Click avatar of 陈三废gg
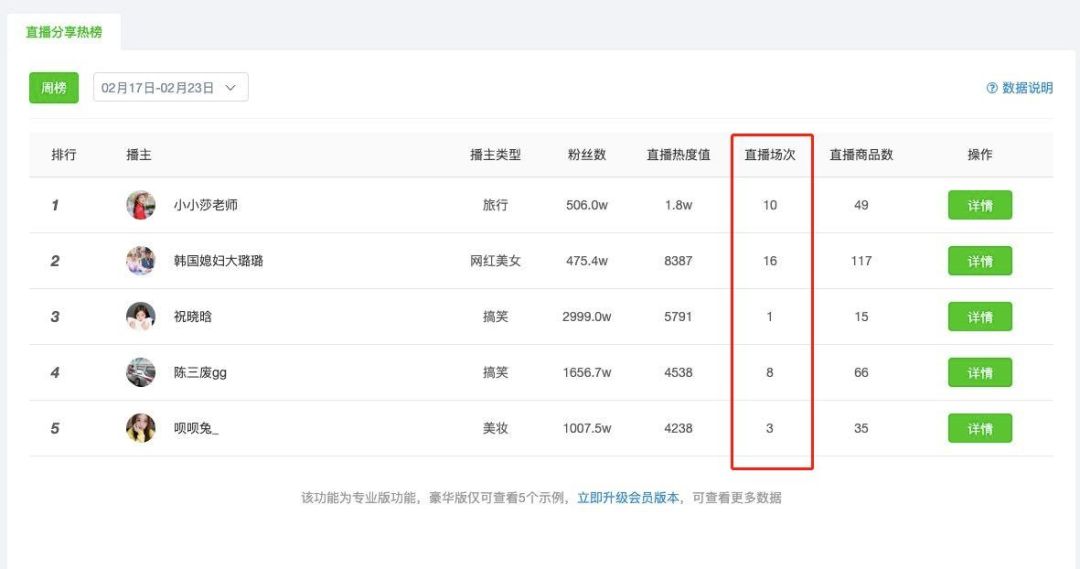This screenshot has width=1080, height=569. pyautogui.click(x=141, y=373)
